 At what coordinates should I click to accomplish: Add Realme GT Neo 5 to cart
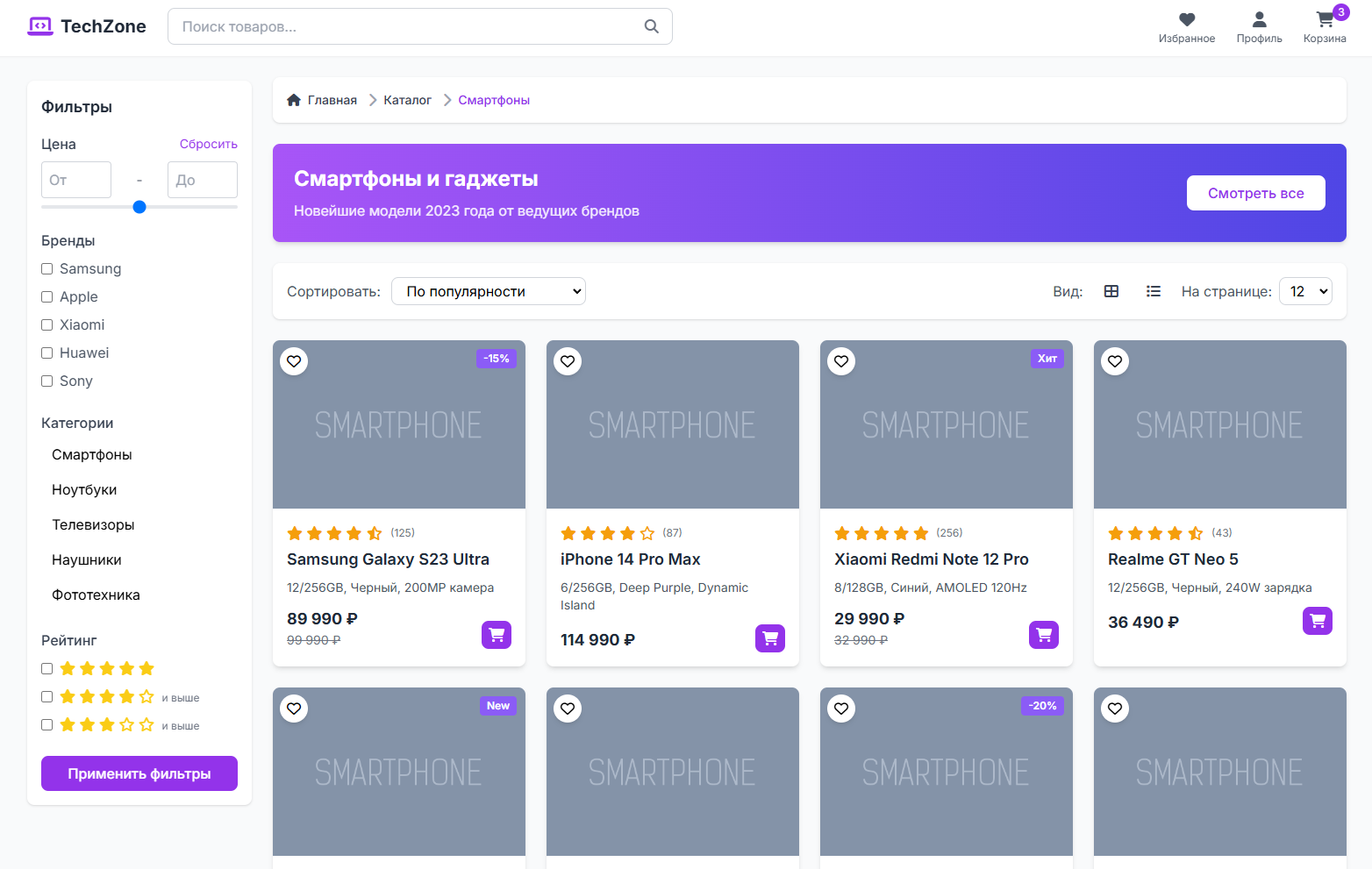[1318, 621]
